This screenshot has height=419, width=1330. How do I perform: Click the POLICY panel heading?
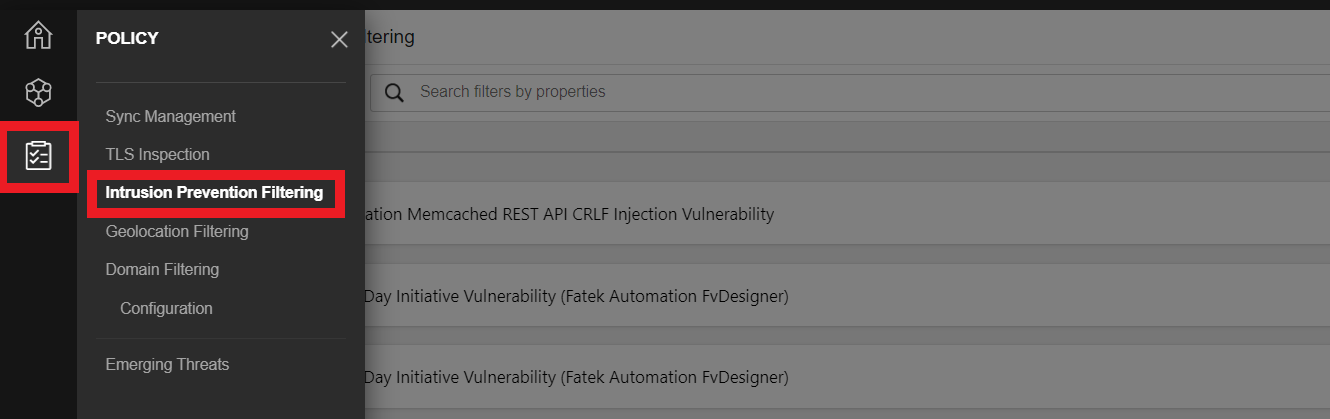pyautogui.click(x=127, y=38)
